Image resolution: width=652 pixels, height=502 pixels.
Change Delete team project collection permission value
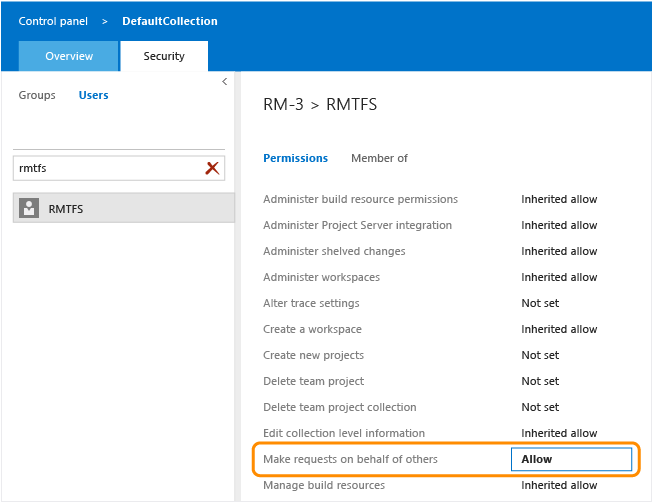pyautogui.click(x=540, y=407)
